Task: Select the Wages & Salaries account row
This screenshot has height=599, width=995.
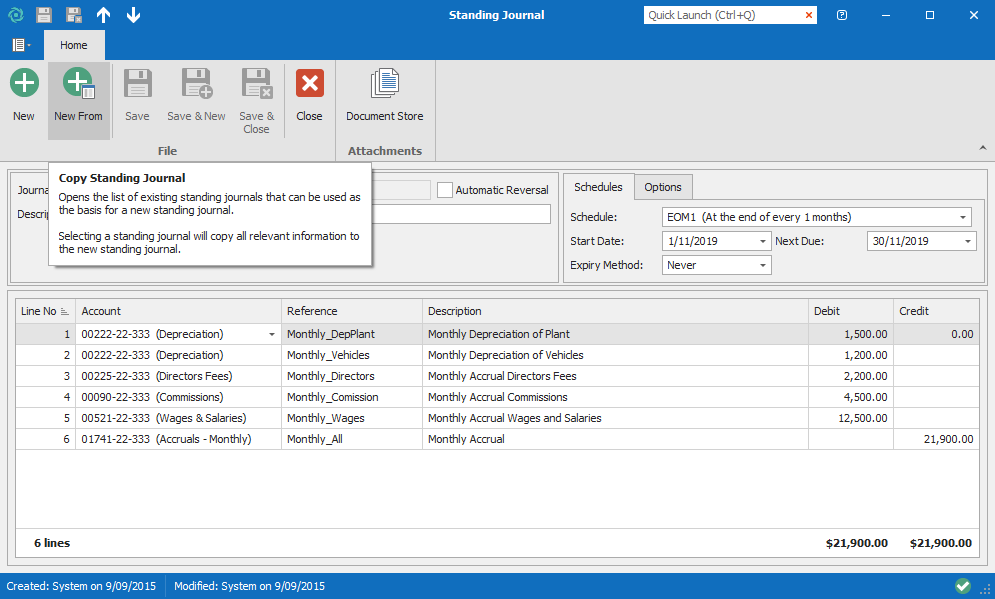Action: 163,418
